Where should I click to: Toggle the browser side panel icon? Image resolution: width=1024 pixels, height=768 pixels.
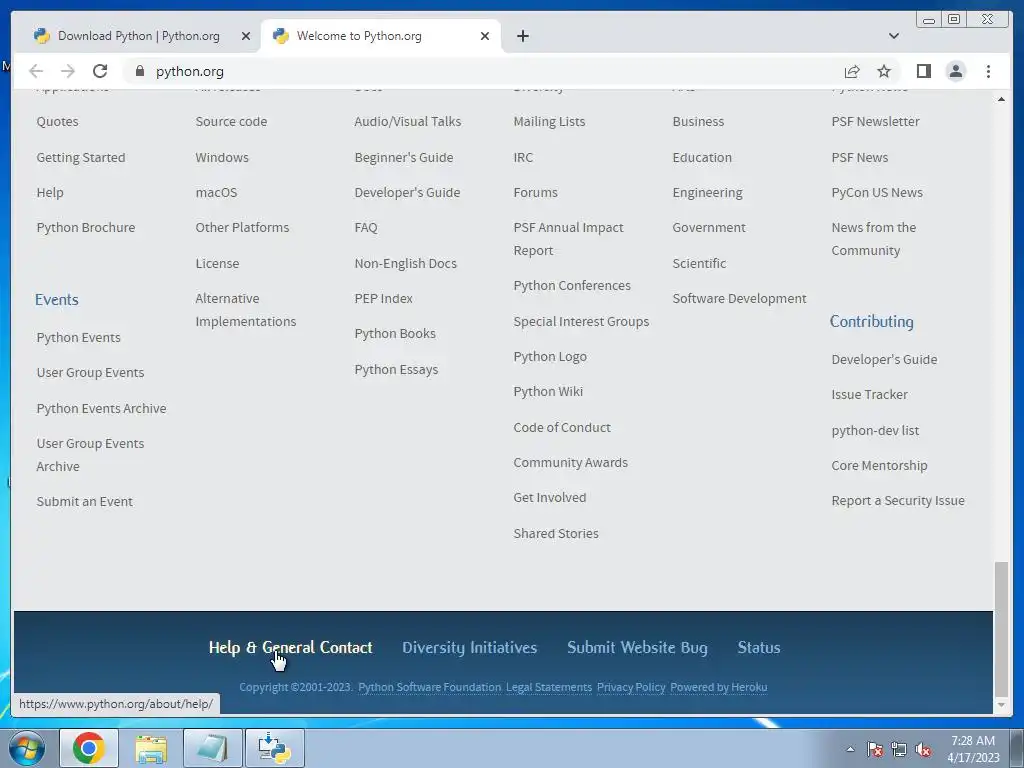point(923,71)
